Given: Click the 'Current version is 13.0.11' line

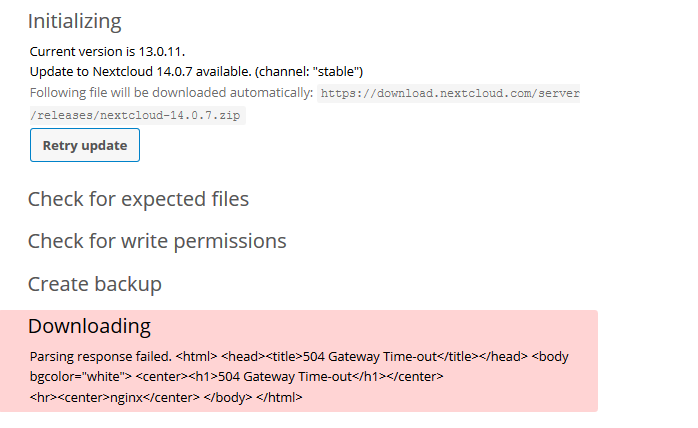Looking at the screenshot, I should [x=107, y=50].
